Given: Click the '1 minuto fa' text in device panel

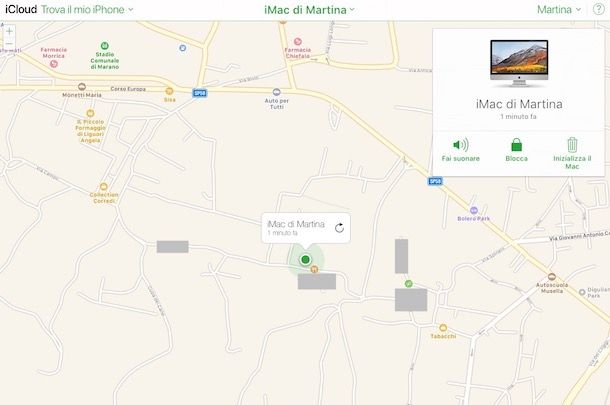Looking at the screenshot, I should coord(518,116).
